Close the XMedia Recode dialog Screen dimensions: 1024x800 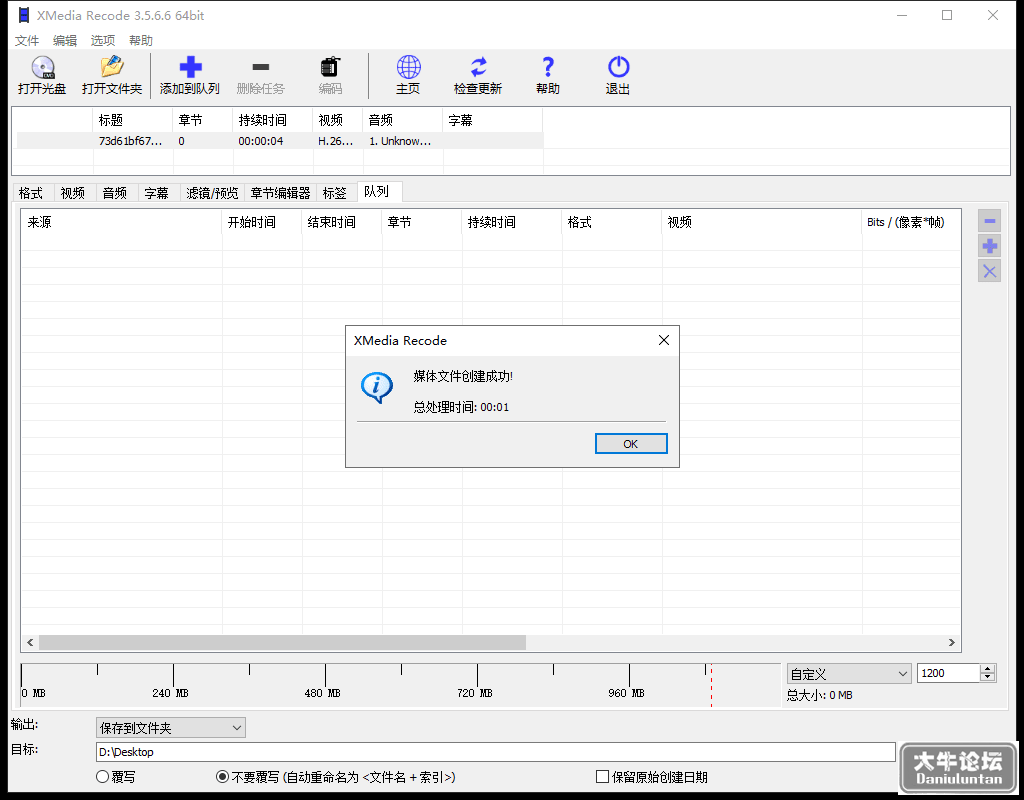pos(664,340)
